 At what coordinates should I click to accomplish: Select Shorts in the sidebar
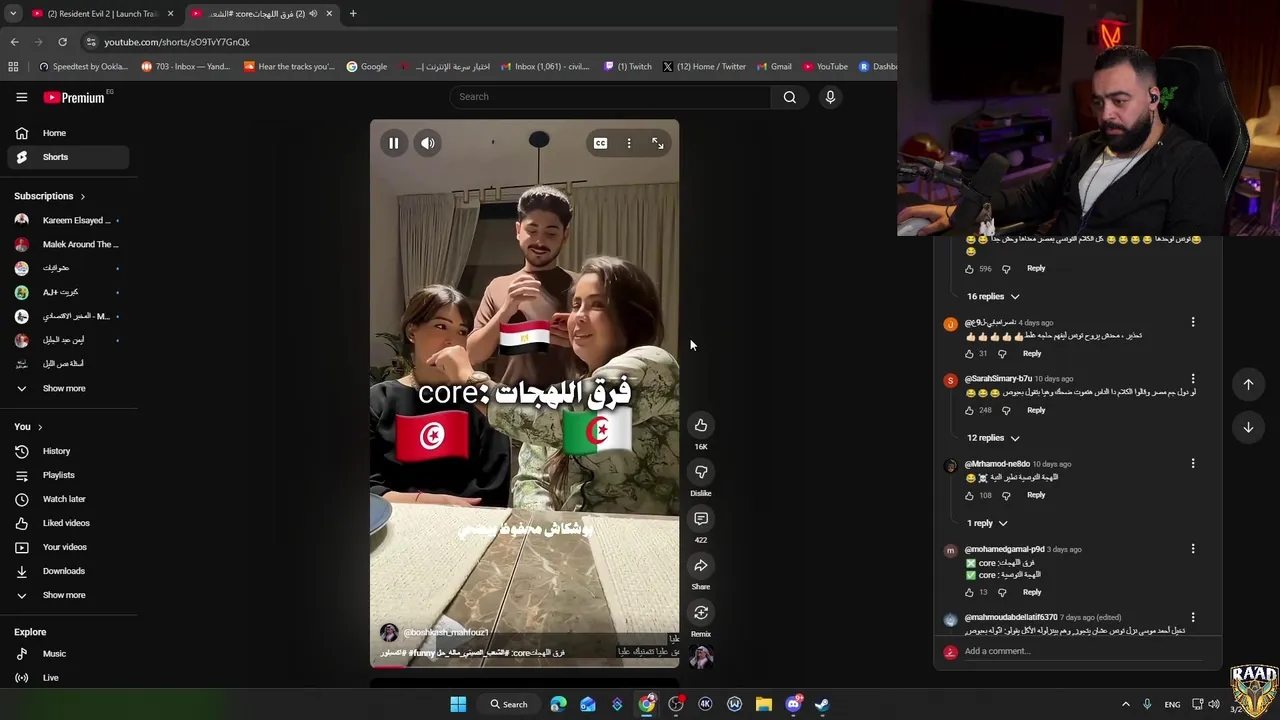(x=69, y=157)
